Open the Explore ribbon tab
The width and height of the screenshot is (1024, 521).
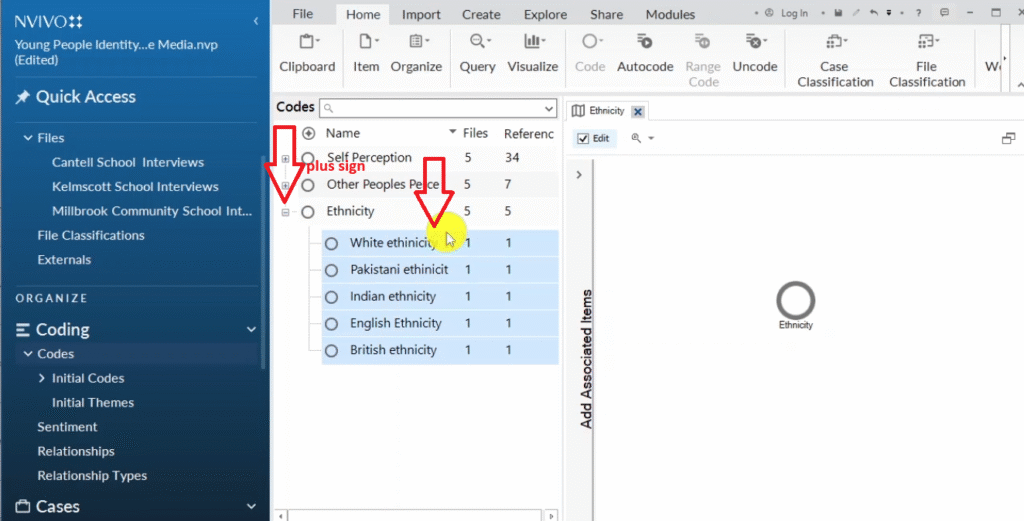(544, 14)
